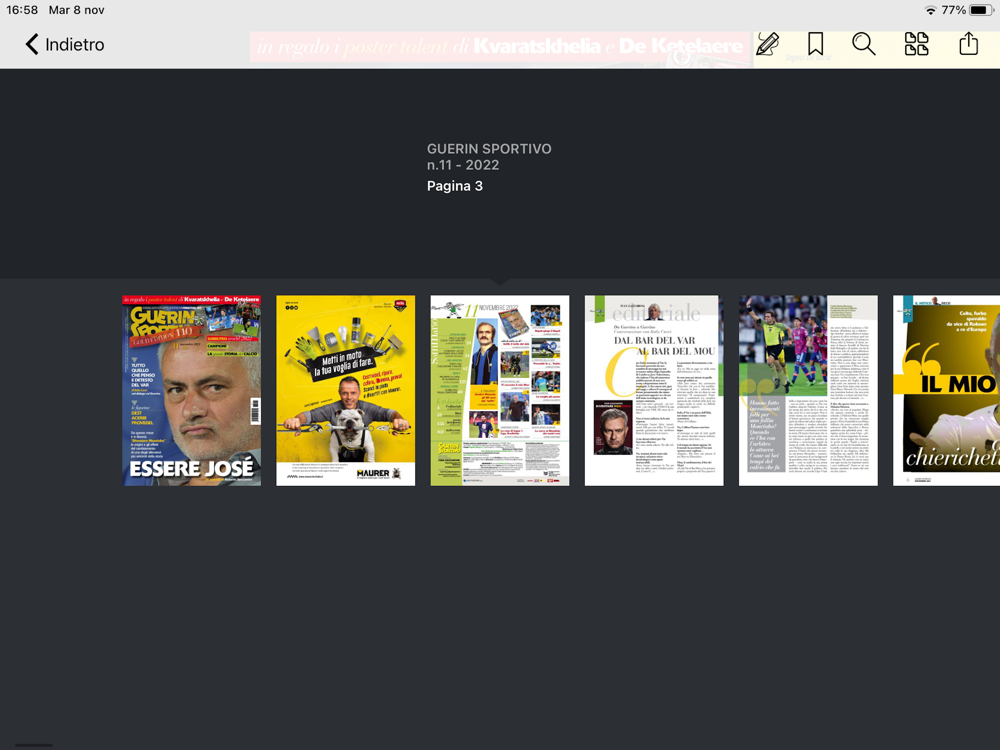
Task: Open the pencil annotation tool
Action: click(768, 44)
